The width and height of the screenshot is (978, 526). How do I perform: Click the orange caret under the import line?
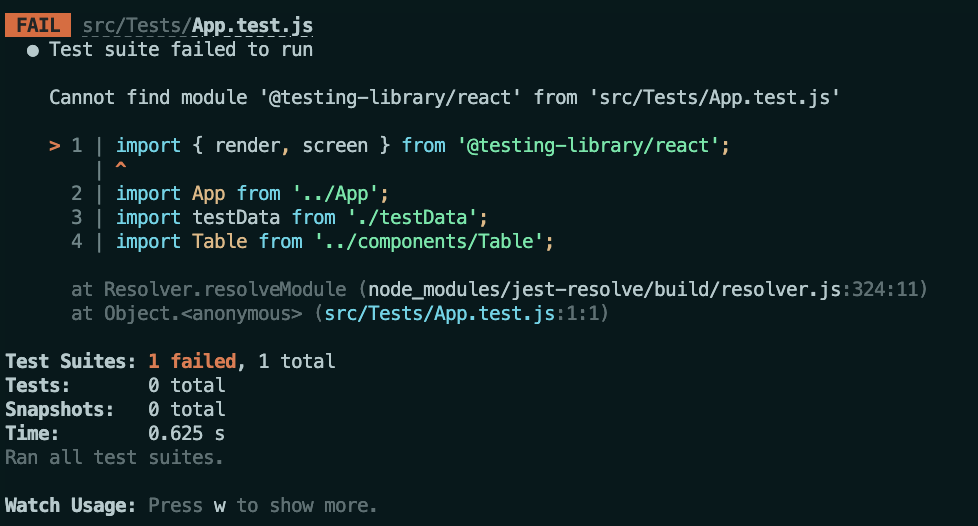(x=121, y=169)
